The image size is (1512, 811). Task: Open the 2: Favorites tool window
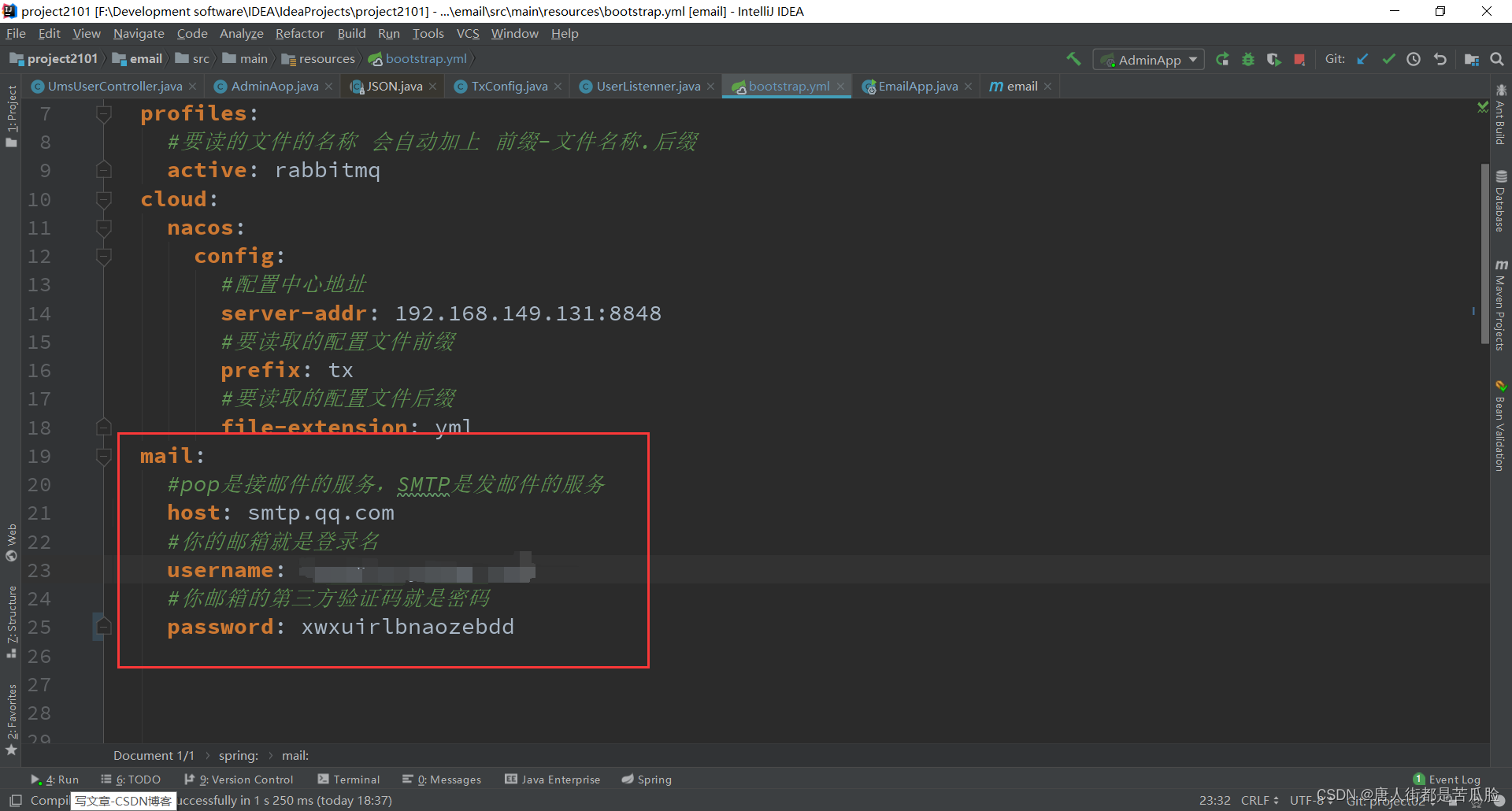(11, 719)
